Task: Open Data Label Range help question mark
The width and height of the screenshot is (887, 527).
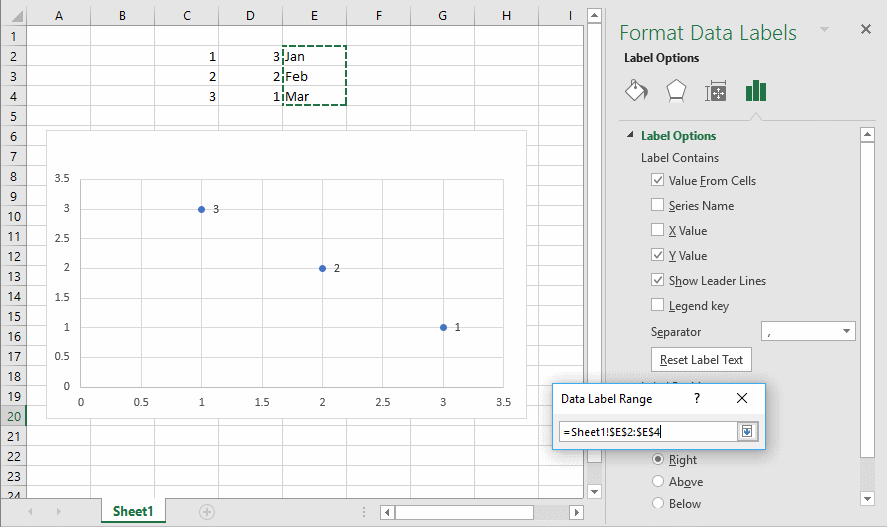Action: 697,399
